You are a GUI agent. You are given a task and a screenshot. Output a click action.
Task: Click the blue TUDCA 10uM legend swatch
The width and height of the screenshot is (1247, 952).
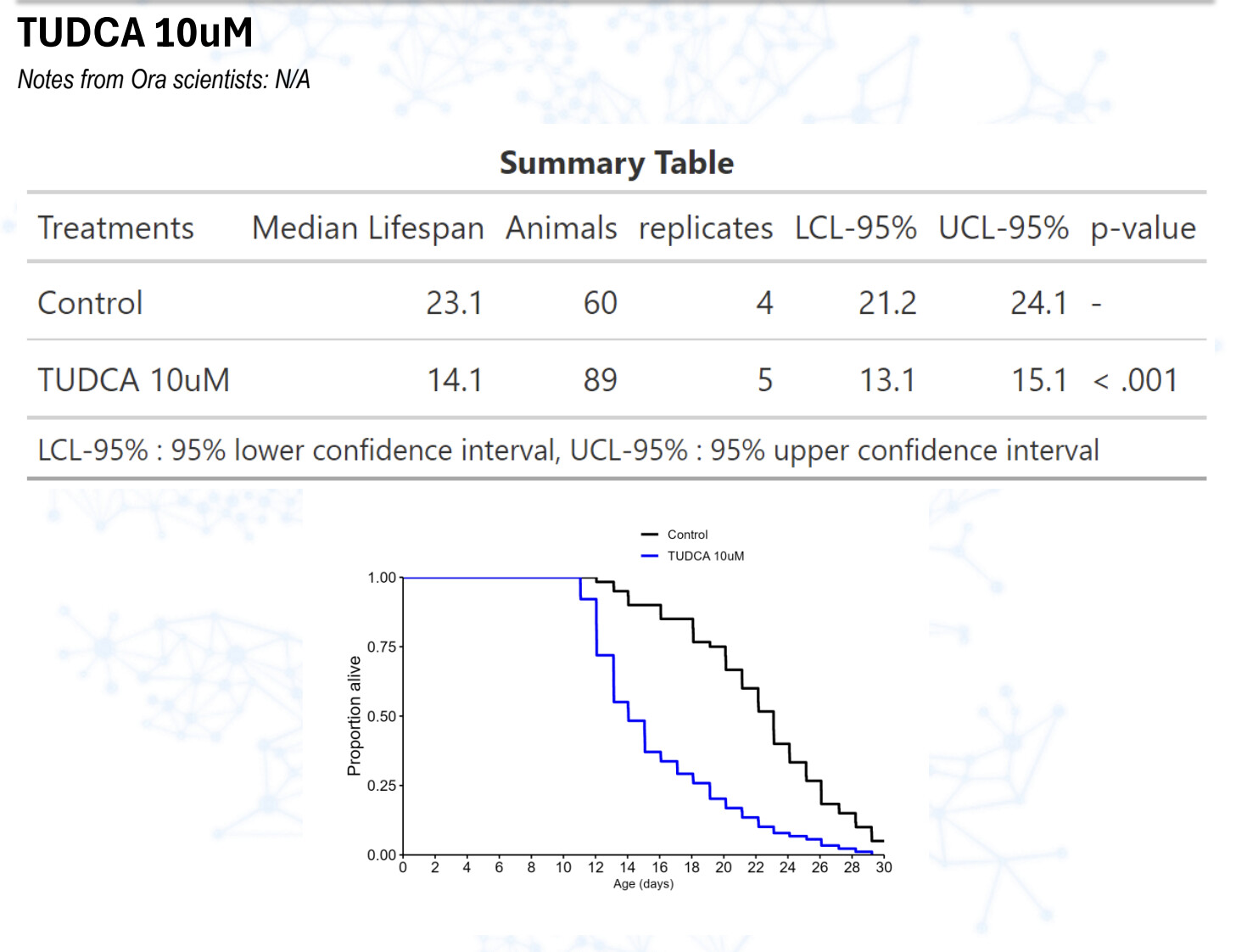[x=650, y=556]
